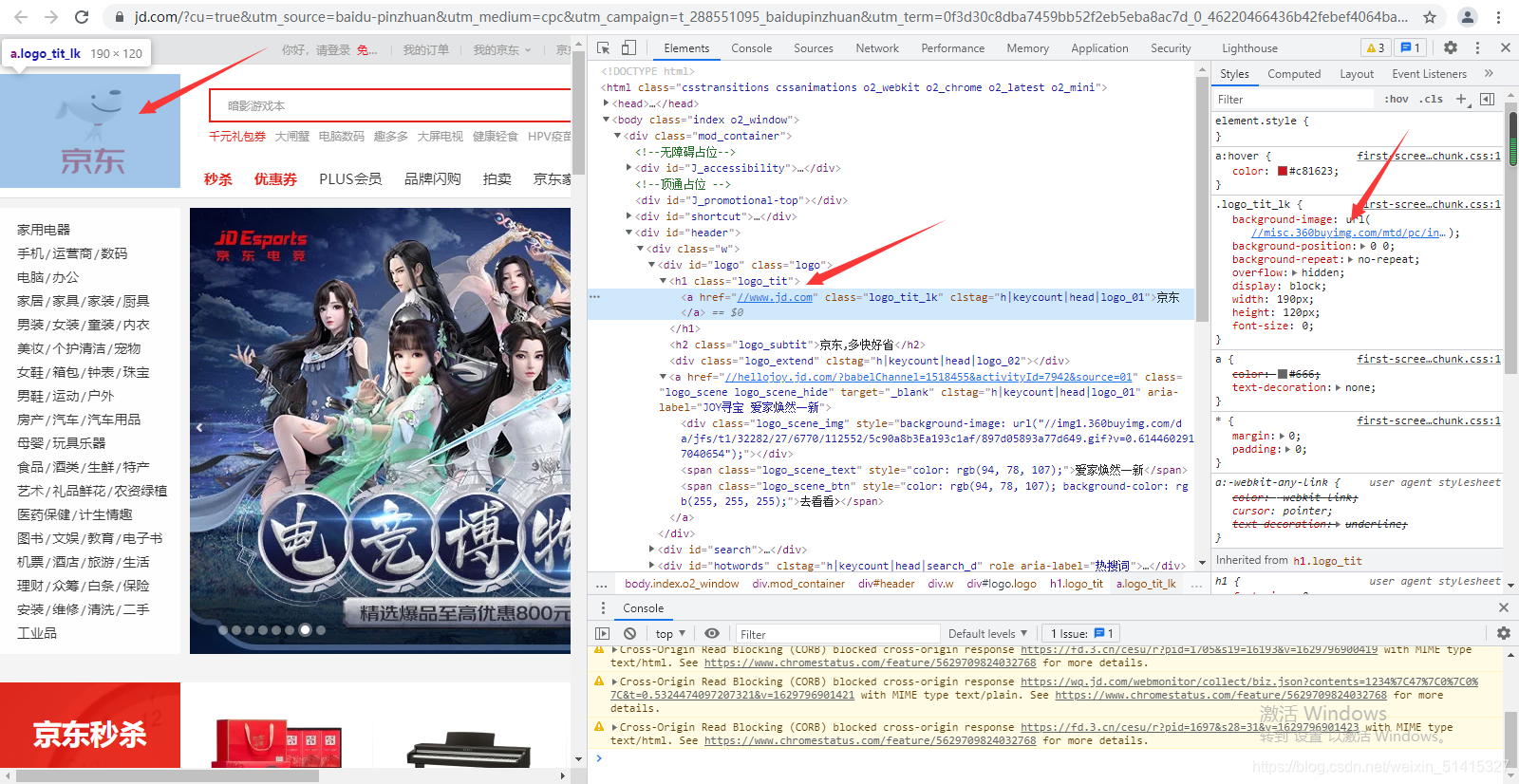The image size is (1519, 784).
Task: Open DevTools three-dot customize menu
Action: [x=1477, y=47]
